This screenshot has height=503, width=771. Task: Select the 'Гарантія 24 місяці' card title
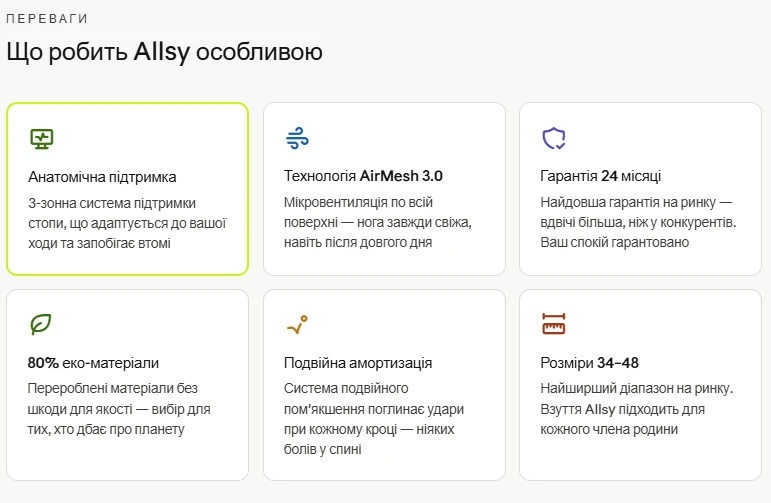(x=600, y=176)
